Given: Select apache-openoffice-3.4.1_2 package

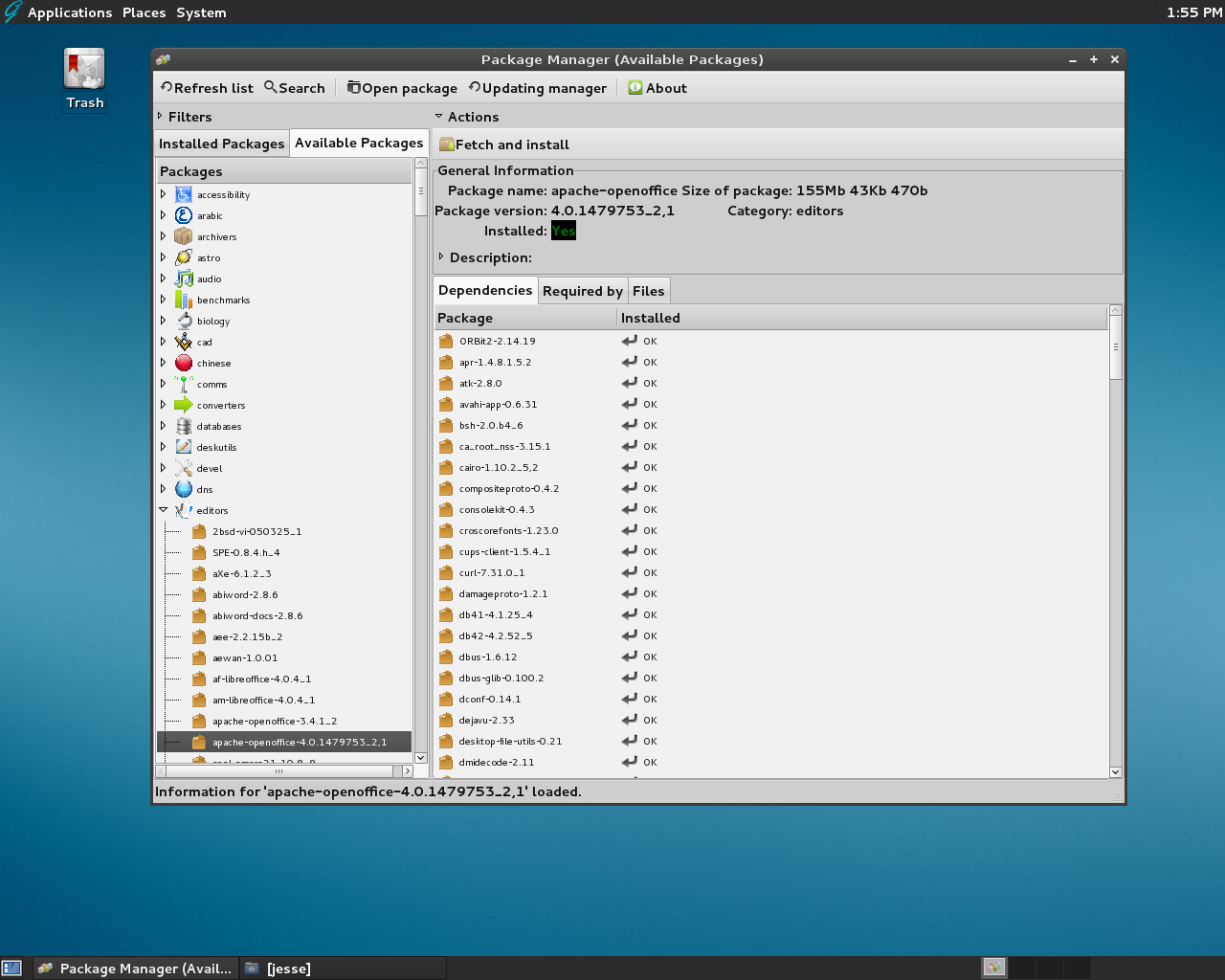Looking at the screenshot, I should click(x=275, y=721).
